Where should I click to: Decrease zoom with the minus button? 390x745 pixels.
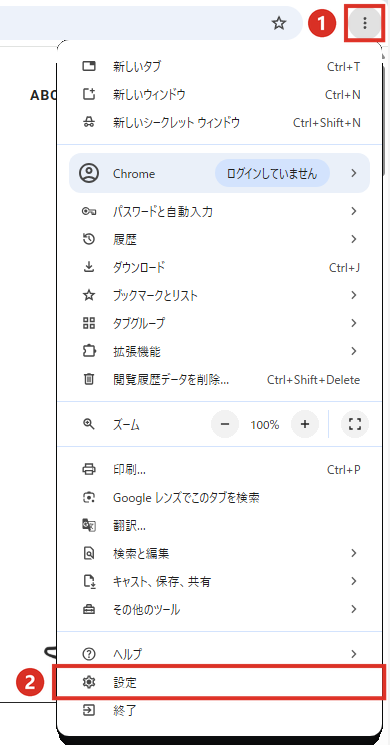click(x=225, y=424)
